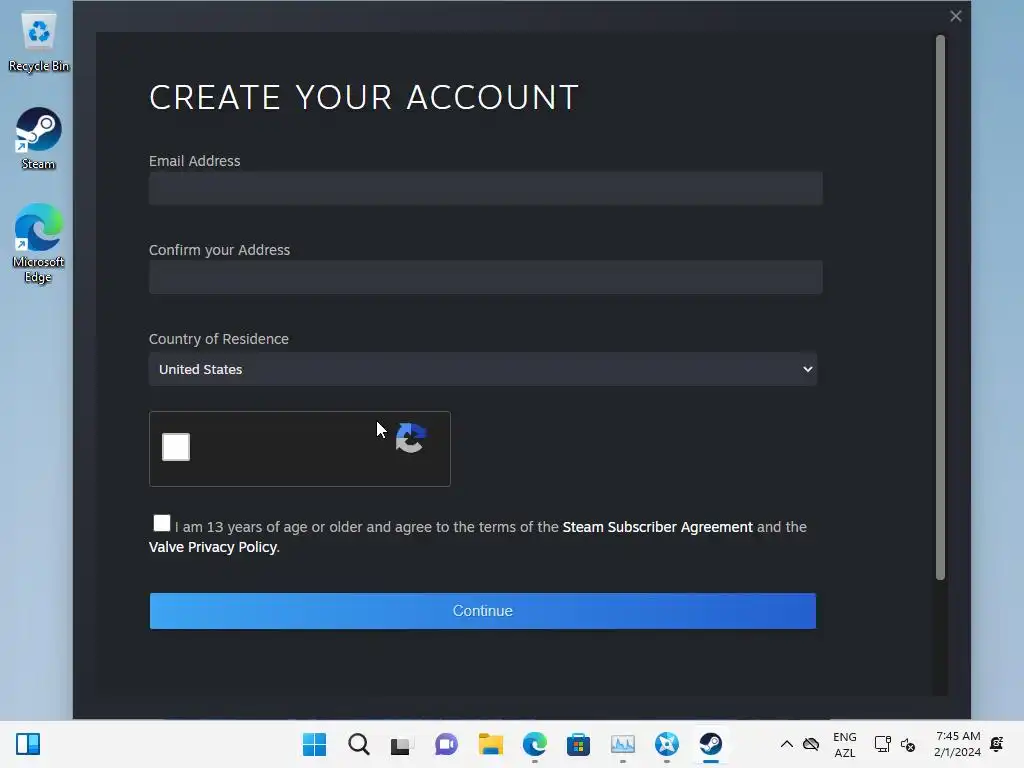Click the reCAPTCHA logo icon
Screen dimensions: 1024x768
pyautogui.click(x=411, y=438)
